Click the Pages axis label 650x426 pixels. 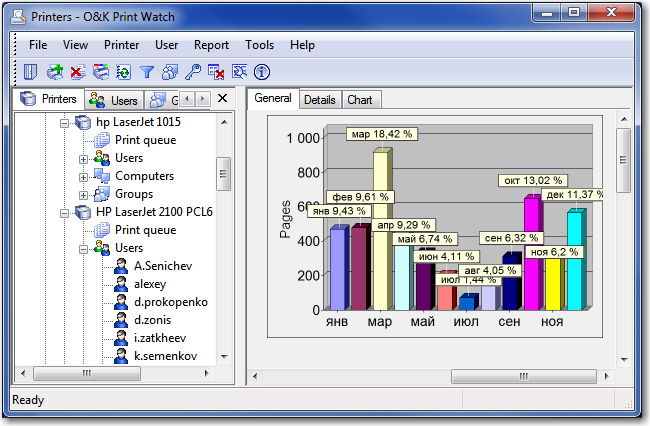(285, 219)
